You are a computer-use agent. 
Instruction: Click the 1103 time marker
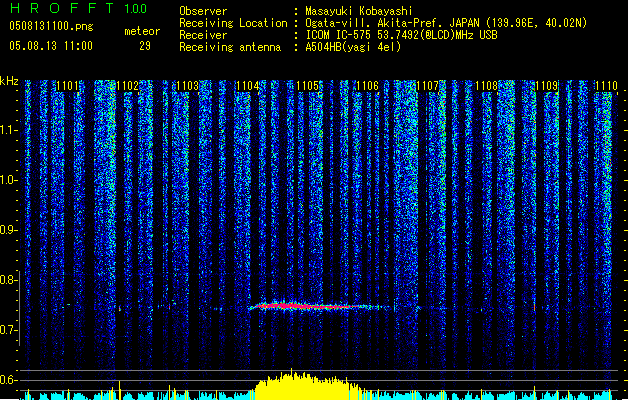187,85
